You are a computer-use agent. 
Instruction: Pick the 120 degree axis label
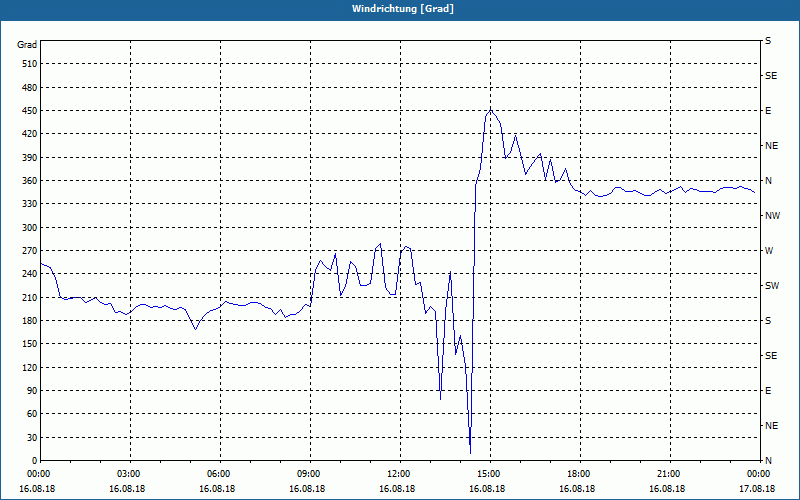point(30,367)
